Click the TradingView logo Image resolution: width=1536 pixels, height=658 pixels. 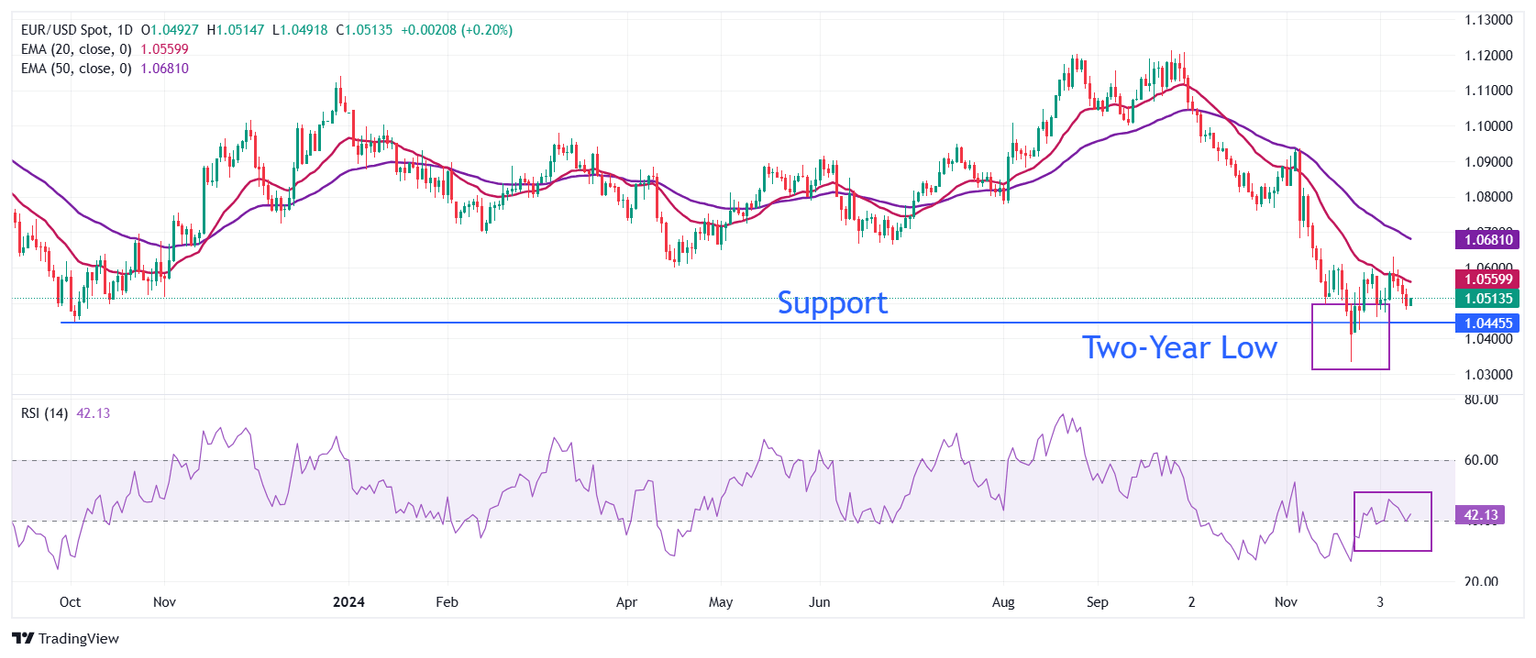(x=65, y=638)
